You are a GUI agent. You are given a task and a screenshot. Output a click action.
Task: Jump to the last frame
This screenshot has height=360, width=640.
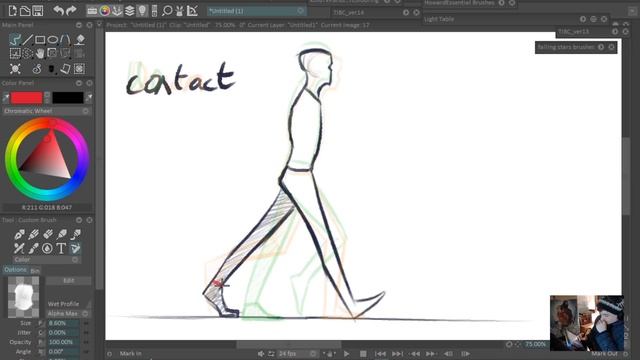click(x=397, y=353)
